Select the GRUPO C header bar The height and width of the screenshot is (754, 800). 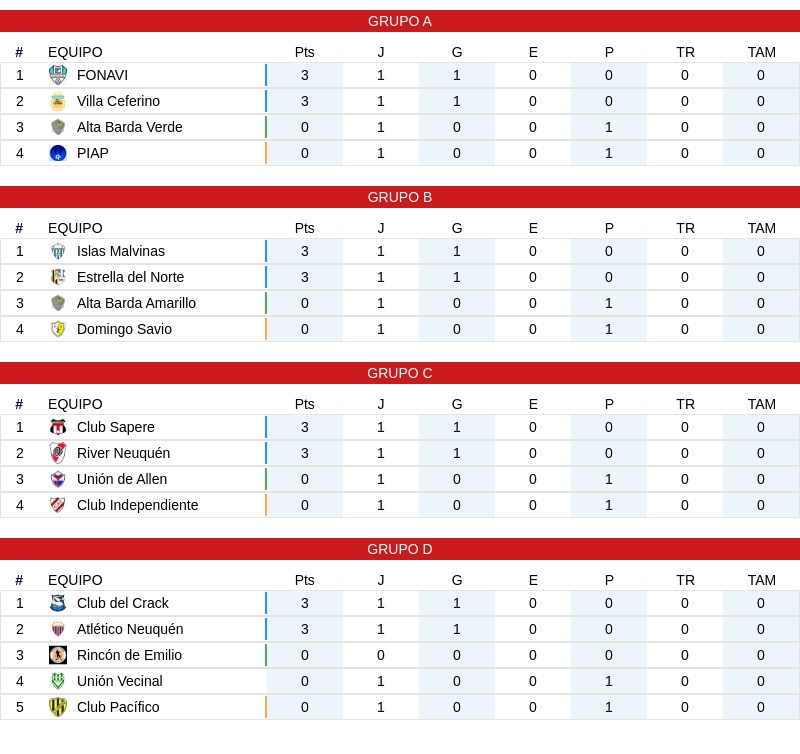400,373
